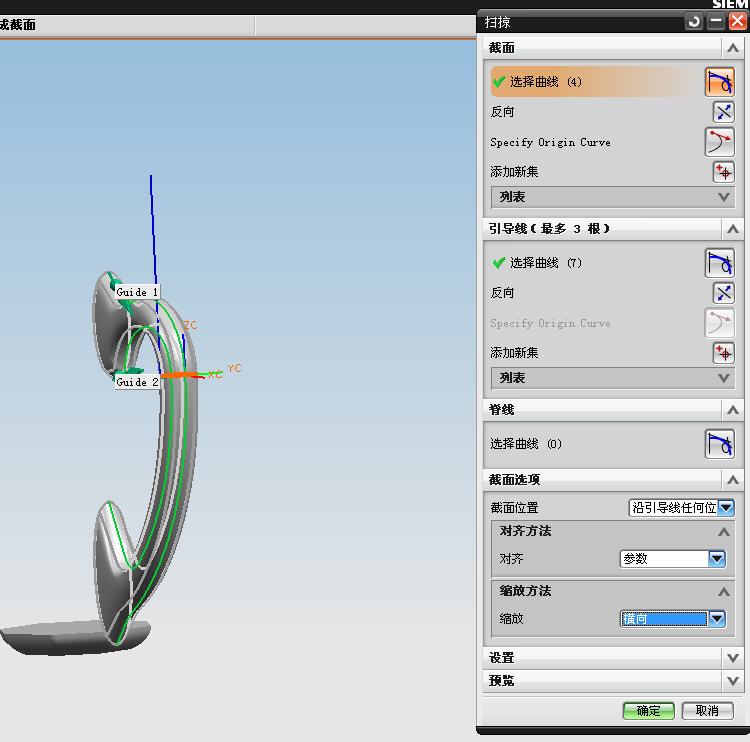The height and width of the screenshot is (742, 750).
Task: Click the reset dialog icon in the 扫掠 title bar
Action: pos(694,22)
